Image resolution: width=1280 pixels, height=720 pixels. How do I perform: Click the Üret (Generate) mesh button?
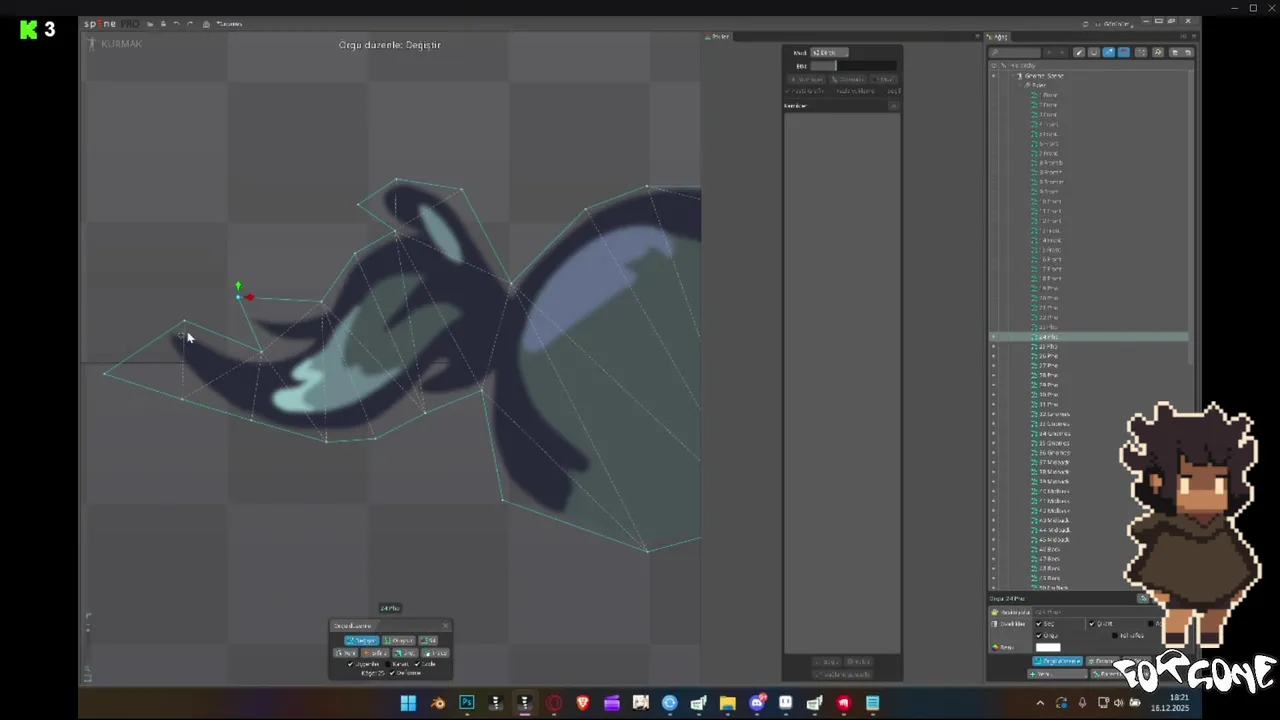tap(405, 653)
